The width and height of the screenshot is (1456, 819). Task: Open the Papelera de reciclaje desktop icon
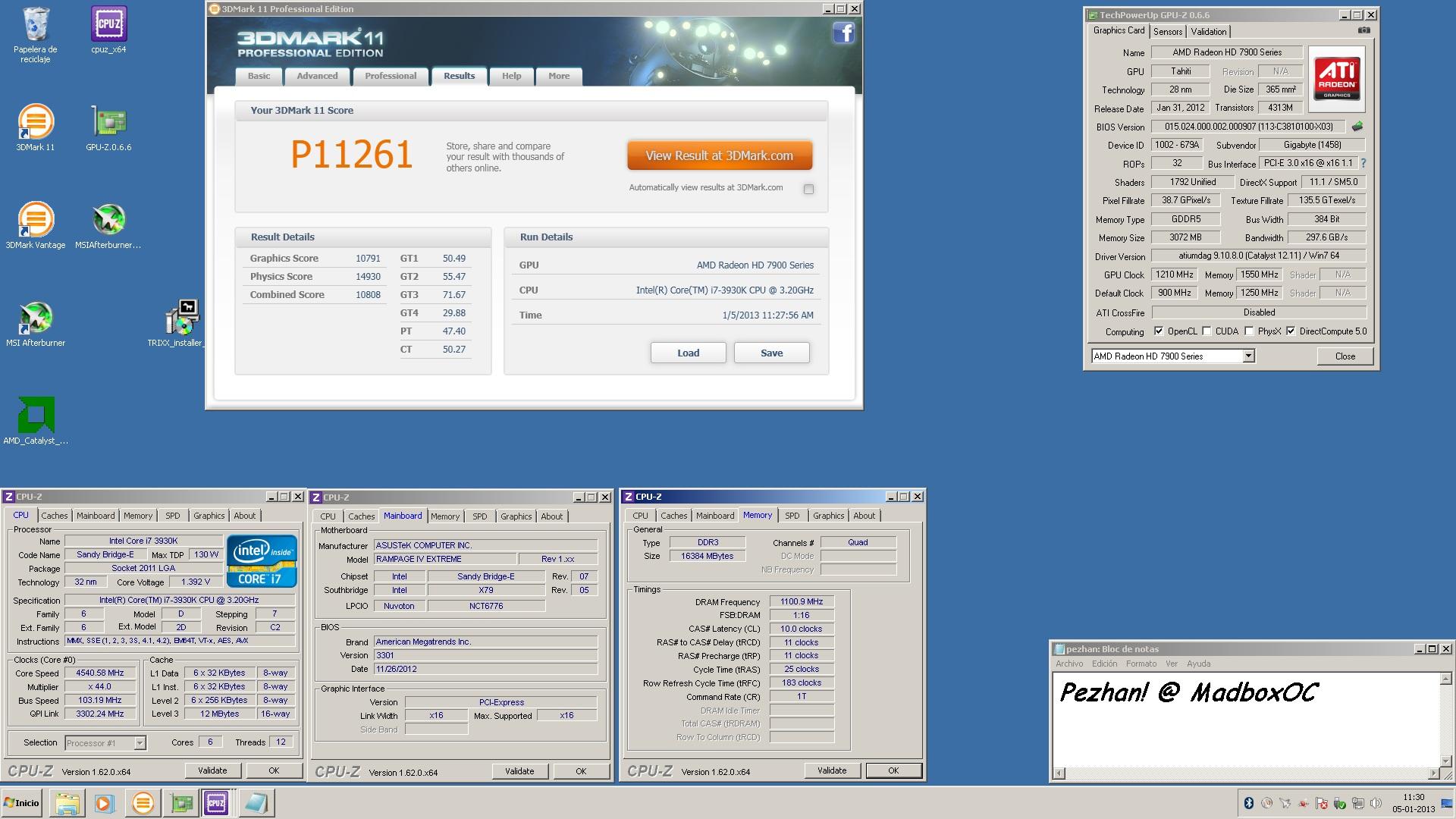pos(35,35)
